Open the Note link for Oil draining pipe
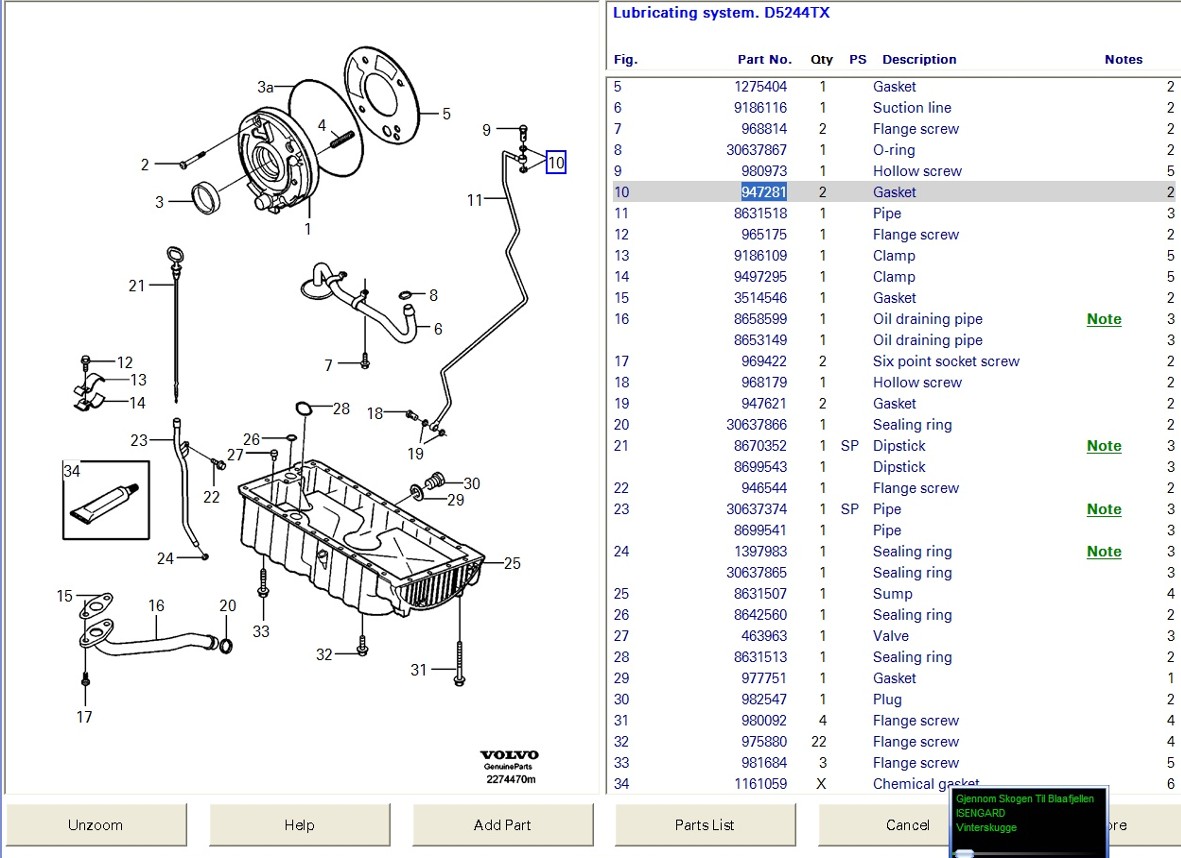 coord(1103,319)
